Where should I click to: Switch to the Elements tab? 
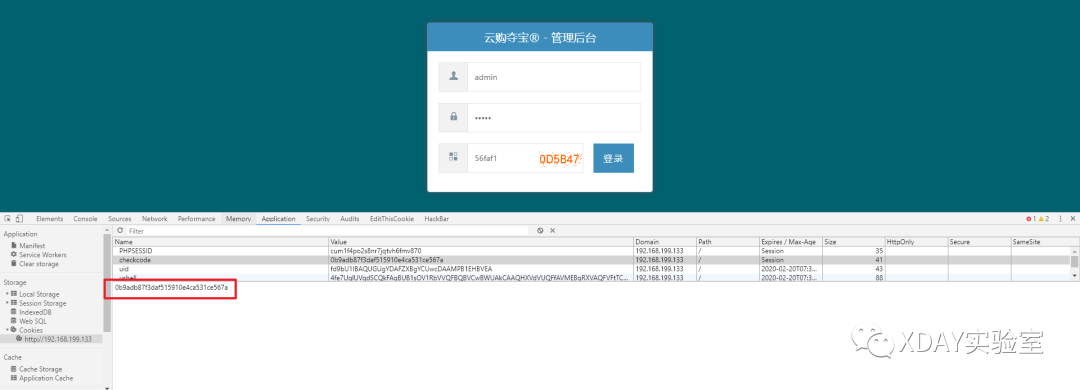coord(50,218)
